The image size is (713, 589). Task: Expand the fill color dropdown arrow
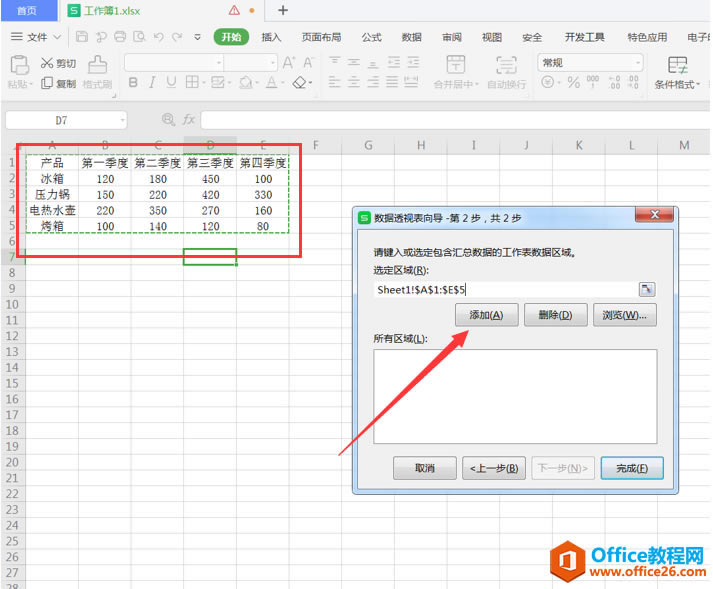point(257,83)
